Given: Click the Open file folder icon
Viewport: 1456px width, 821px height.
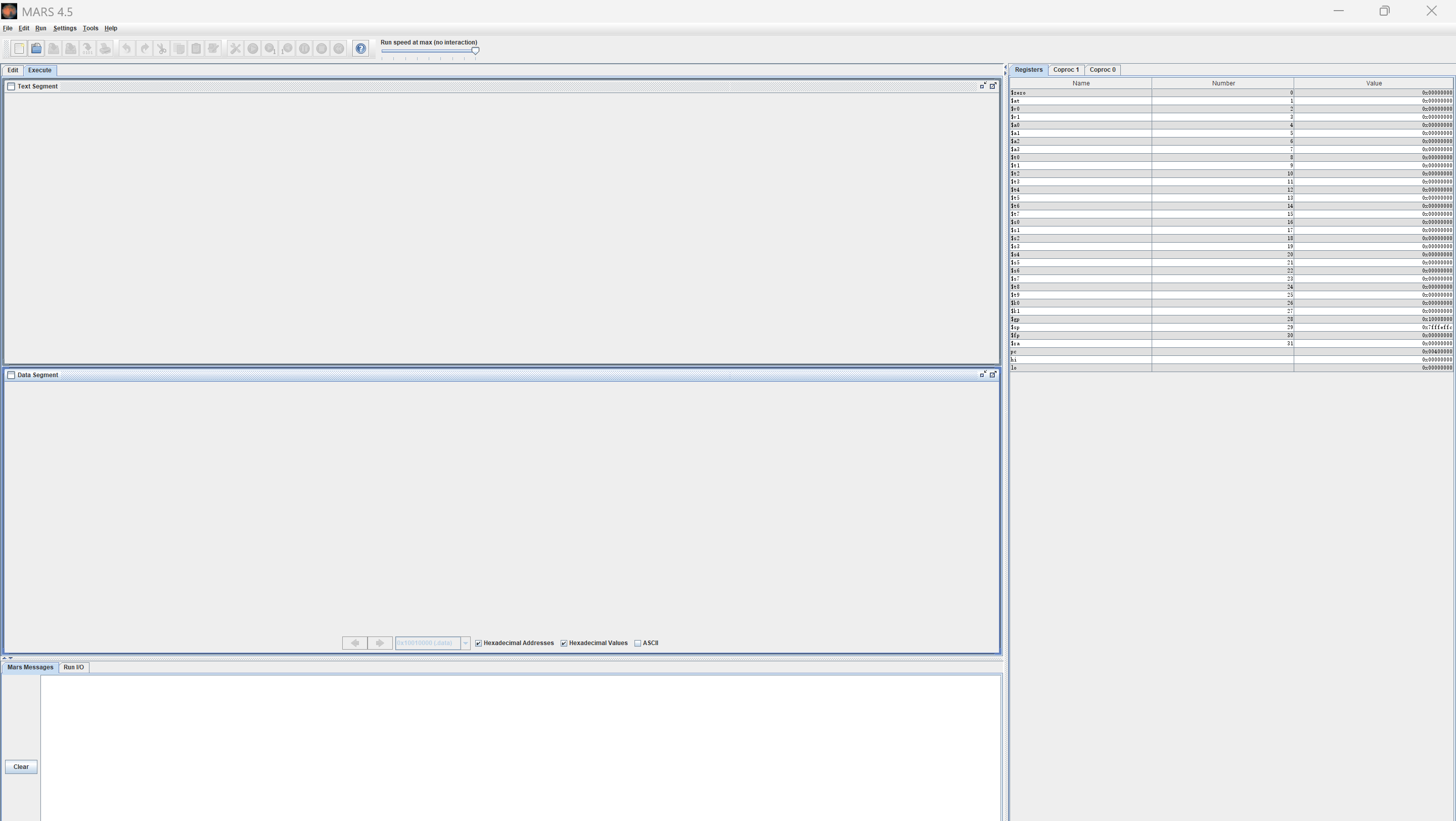Looking at the screenshot, I should tap(36, 49).
